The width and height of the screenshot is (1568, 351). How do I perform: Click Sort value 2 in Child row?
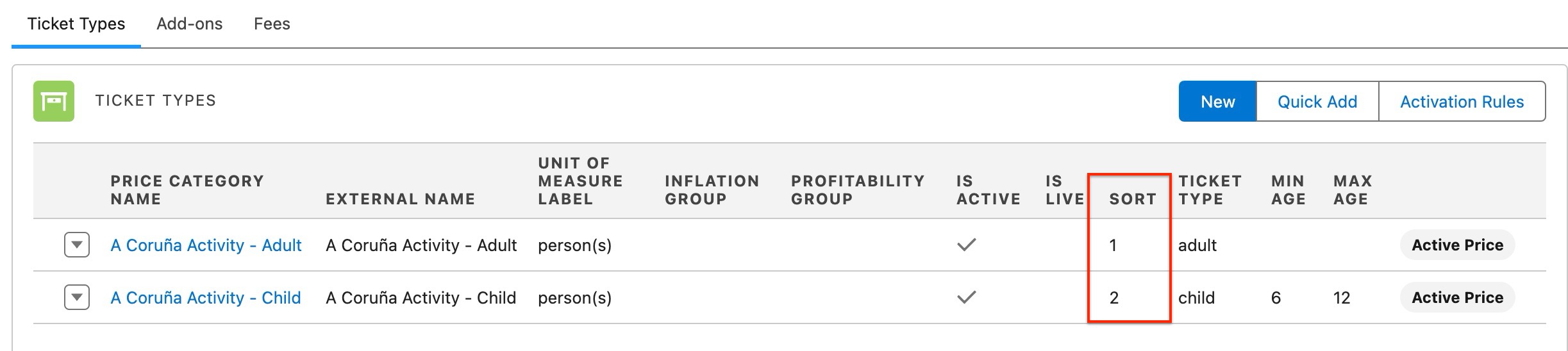(1113, 297)
